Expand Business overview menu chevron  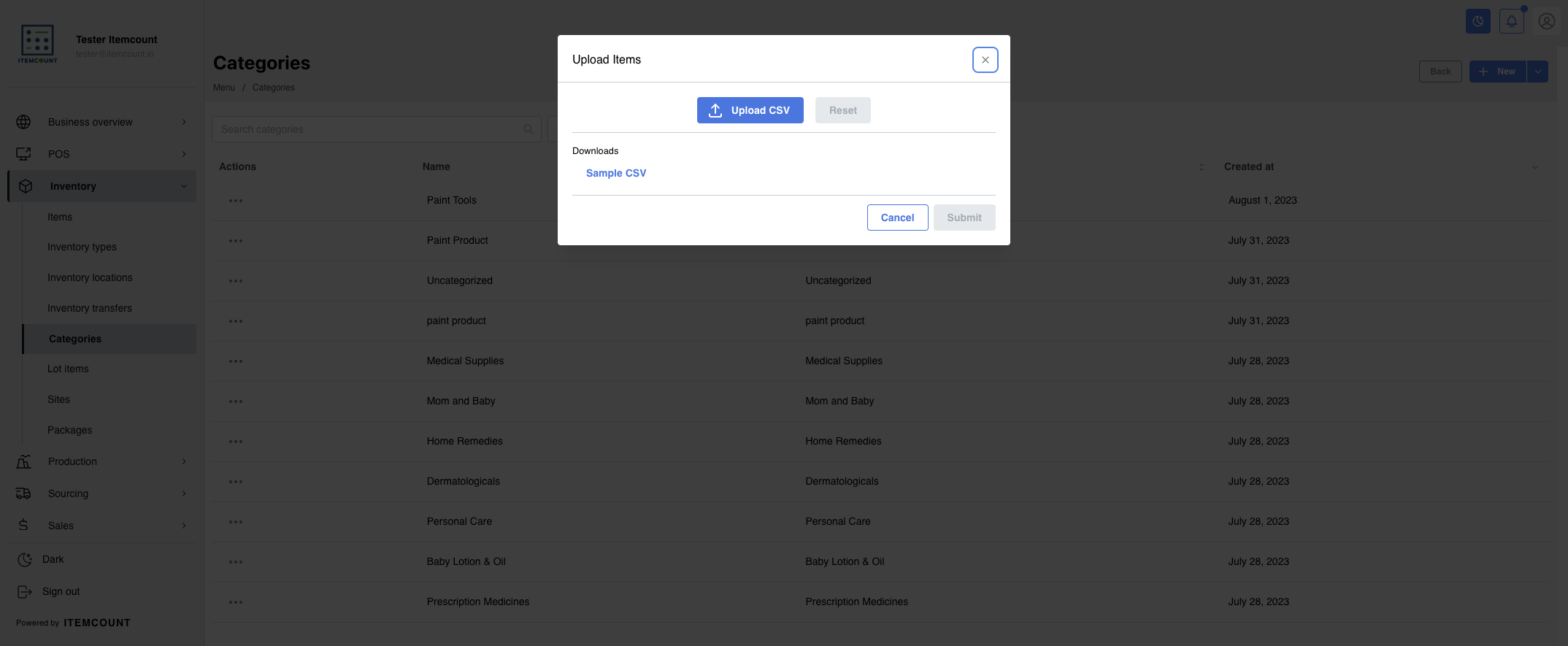tap(184, 122)
